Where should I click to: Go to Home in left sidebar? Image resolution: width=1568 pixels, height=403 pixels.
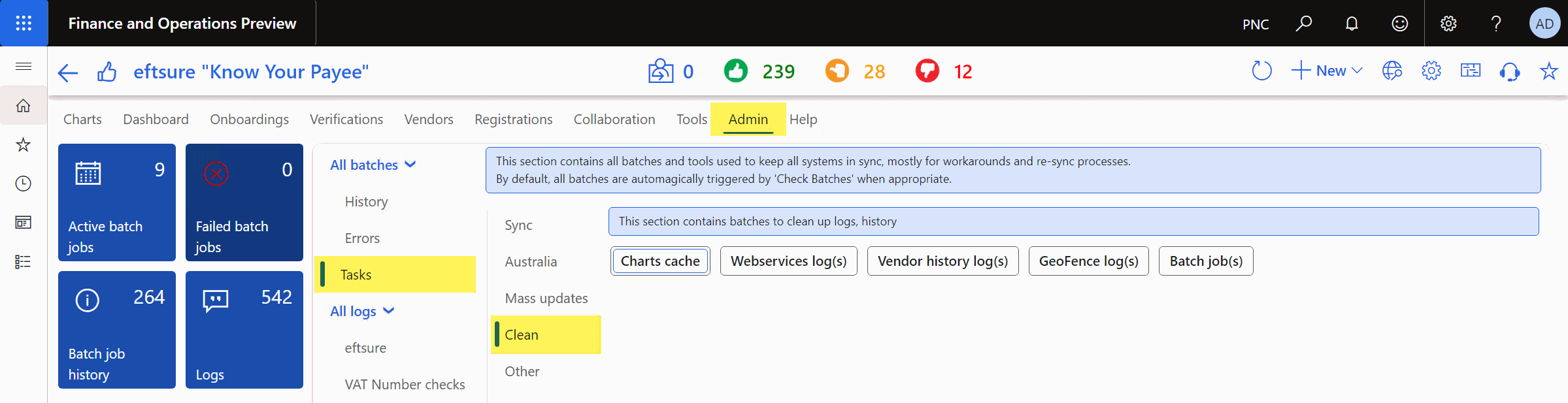tap(24, 106)
